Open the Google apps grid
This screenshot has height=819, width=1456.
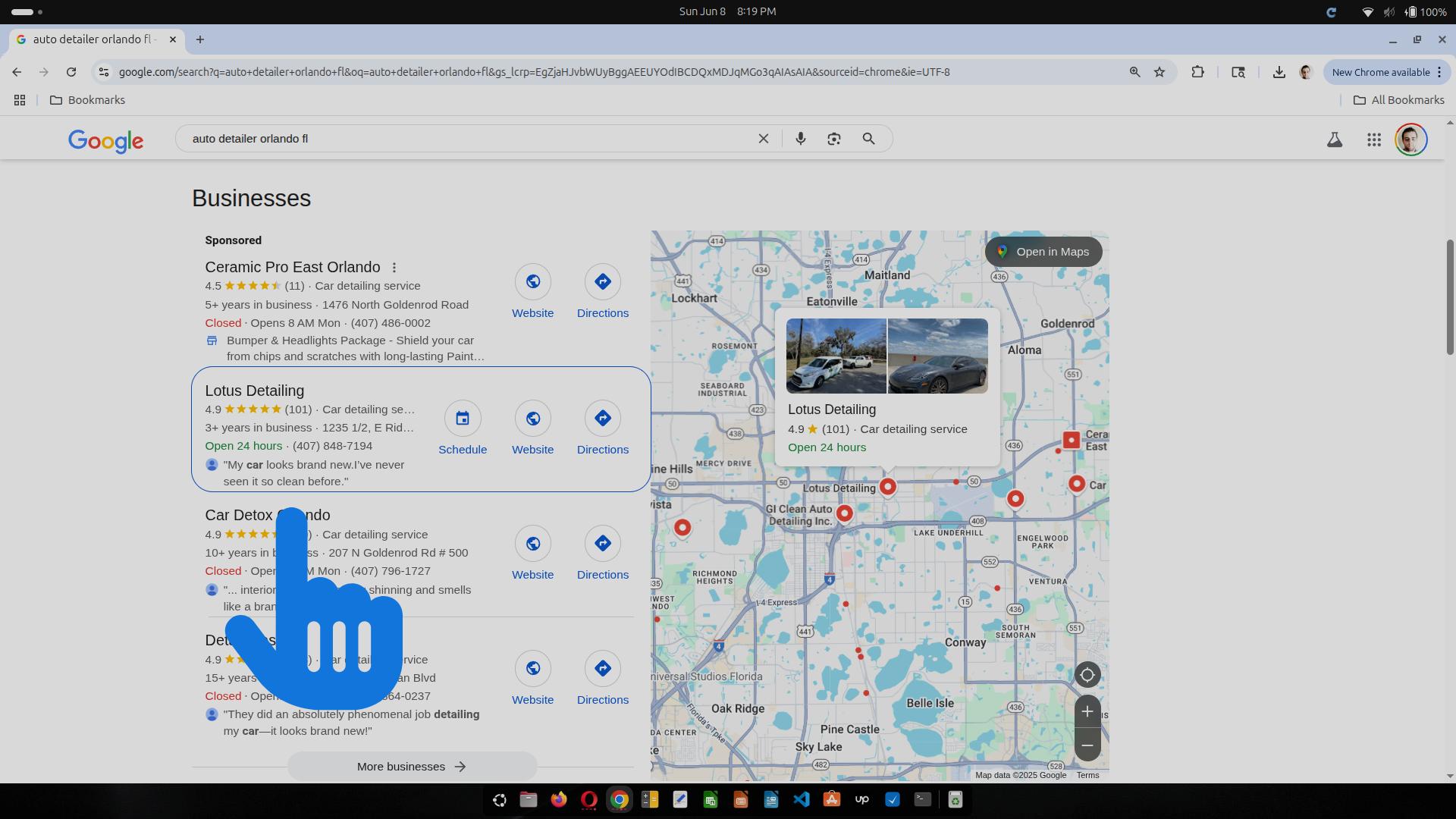point(1373,140)
